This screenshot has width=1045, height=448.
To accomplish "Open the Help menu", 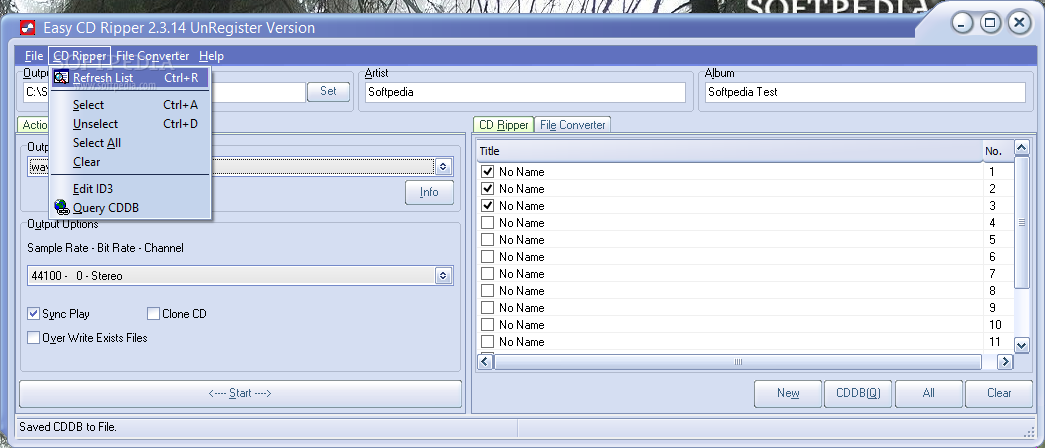I will [211, 56].
